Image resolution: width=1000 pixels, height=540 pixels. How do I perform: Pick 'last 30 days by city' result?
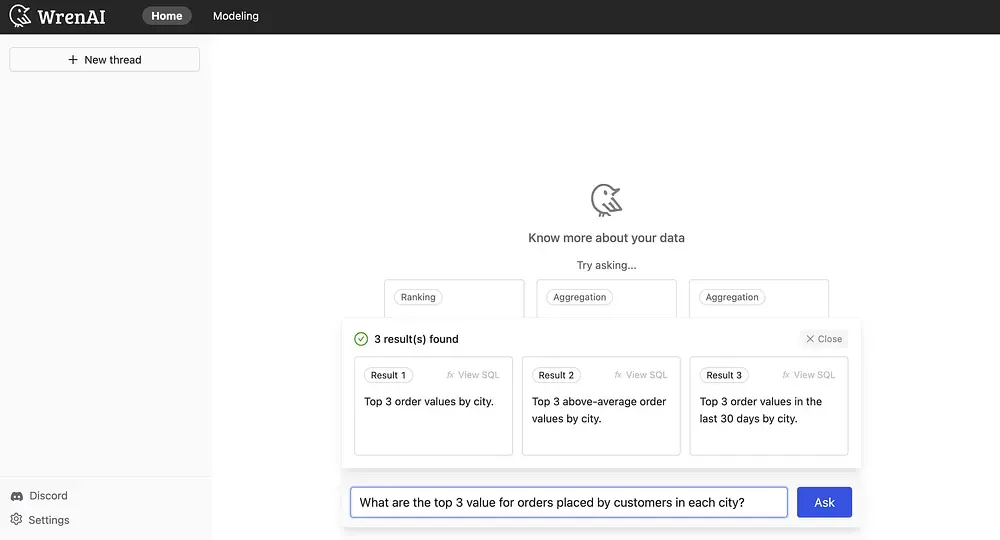pyautogui.click(x=768, y=410)
